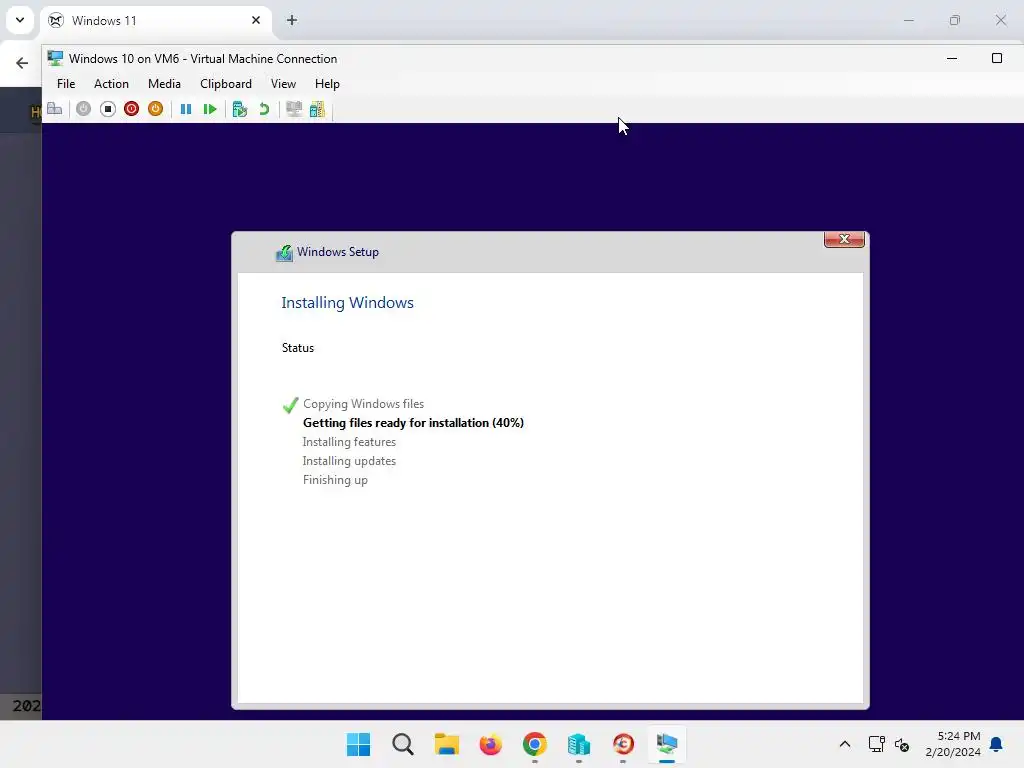Open the red circular app in the taskbar

[x=623, y=744]
